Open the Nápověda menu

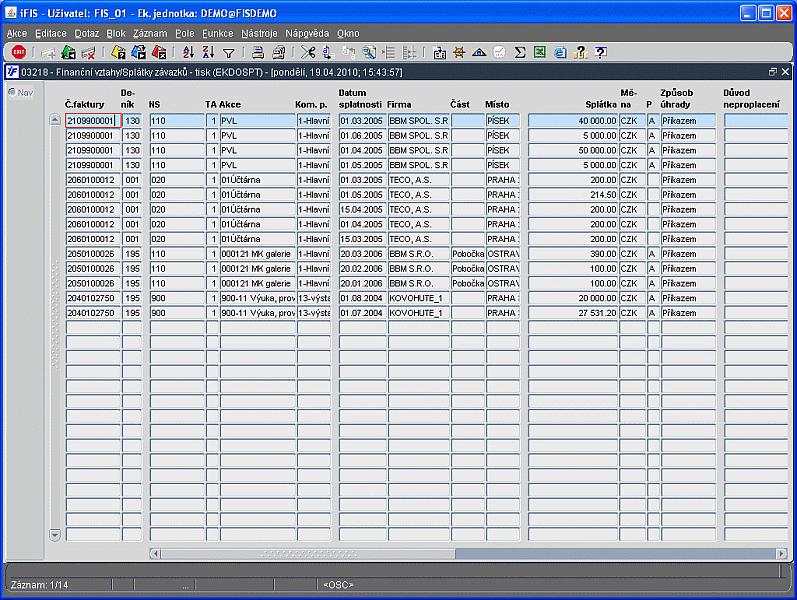pos(307,33)
